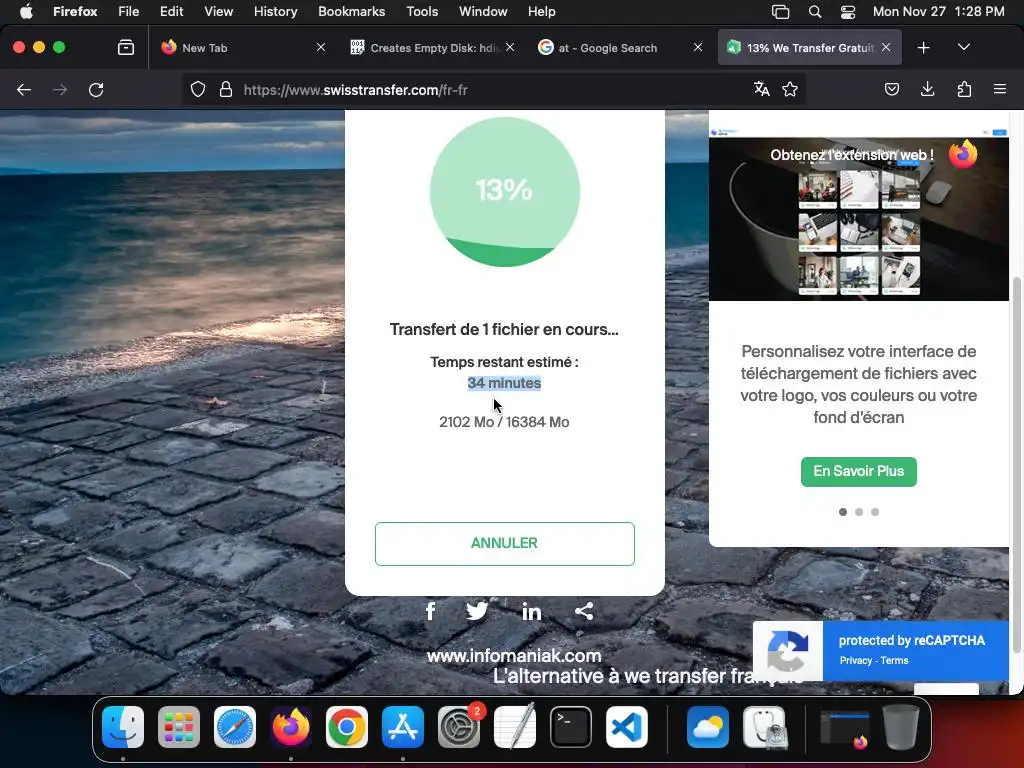The width and height of the screenshot is (1024, 768).
Task: Open Safari from the Dock
Action: click(235, 727)
